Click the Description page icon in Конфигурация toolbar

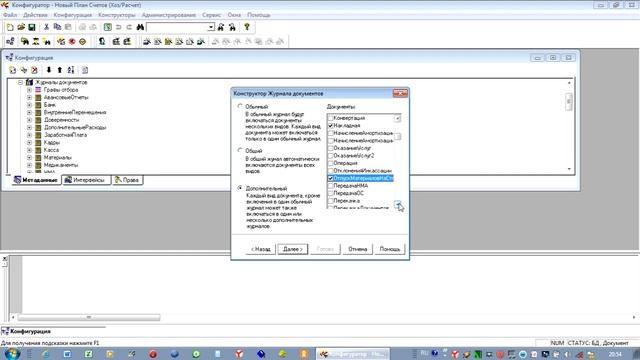pyautogui.click(x=85, y=70)
